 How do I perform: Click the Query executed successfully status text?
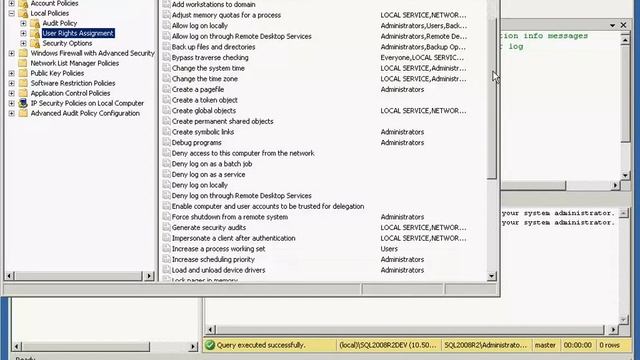coord(261,345)
